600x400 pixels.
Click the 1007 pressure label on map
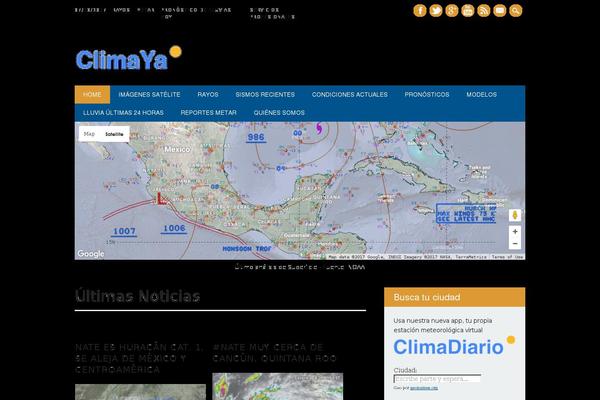pos(124,231)
